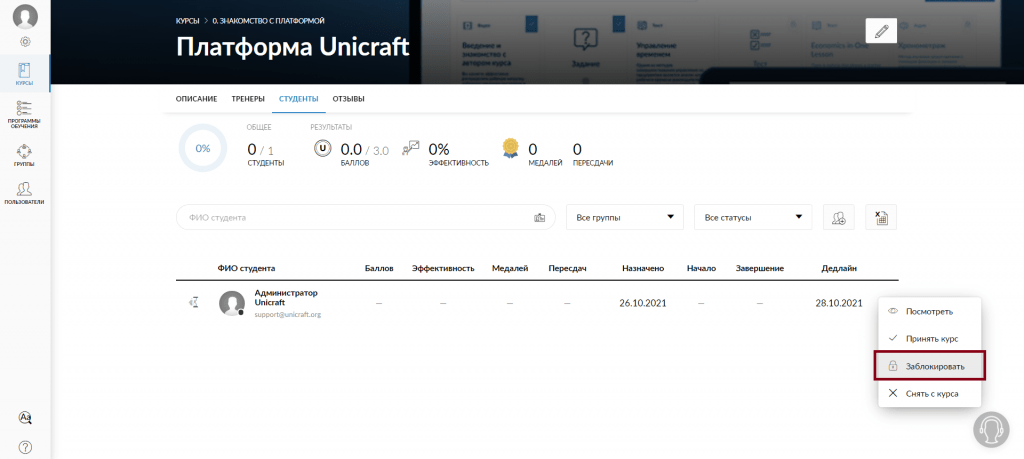Screen dimensions: 1024x459
Task: Open Программы обучения section
Action: (25, 114)
